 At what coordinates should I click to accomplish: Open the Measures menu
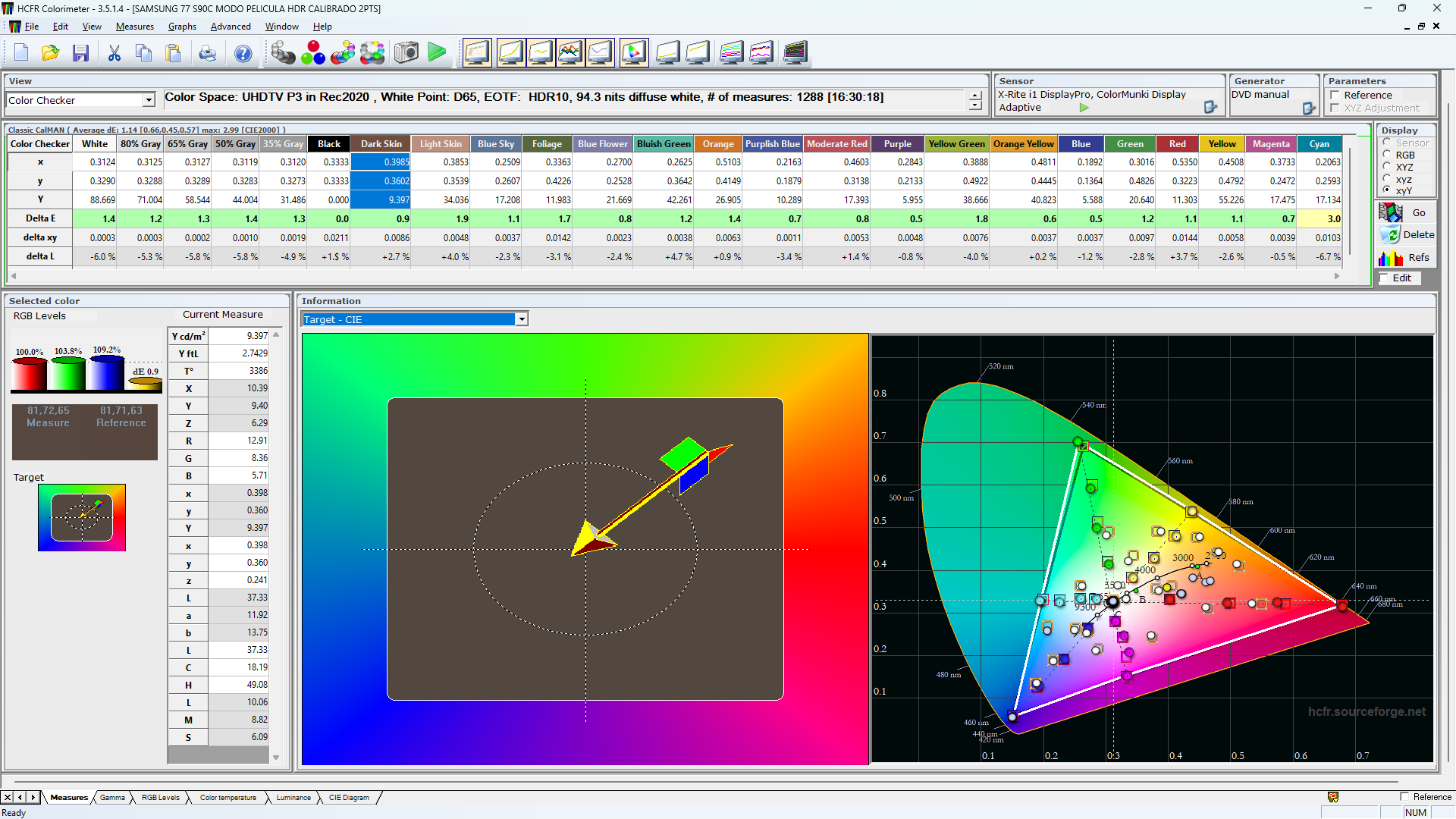pyautogui.click(x=134, y=27)
